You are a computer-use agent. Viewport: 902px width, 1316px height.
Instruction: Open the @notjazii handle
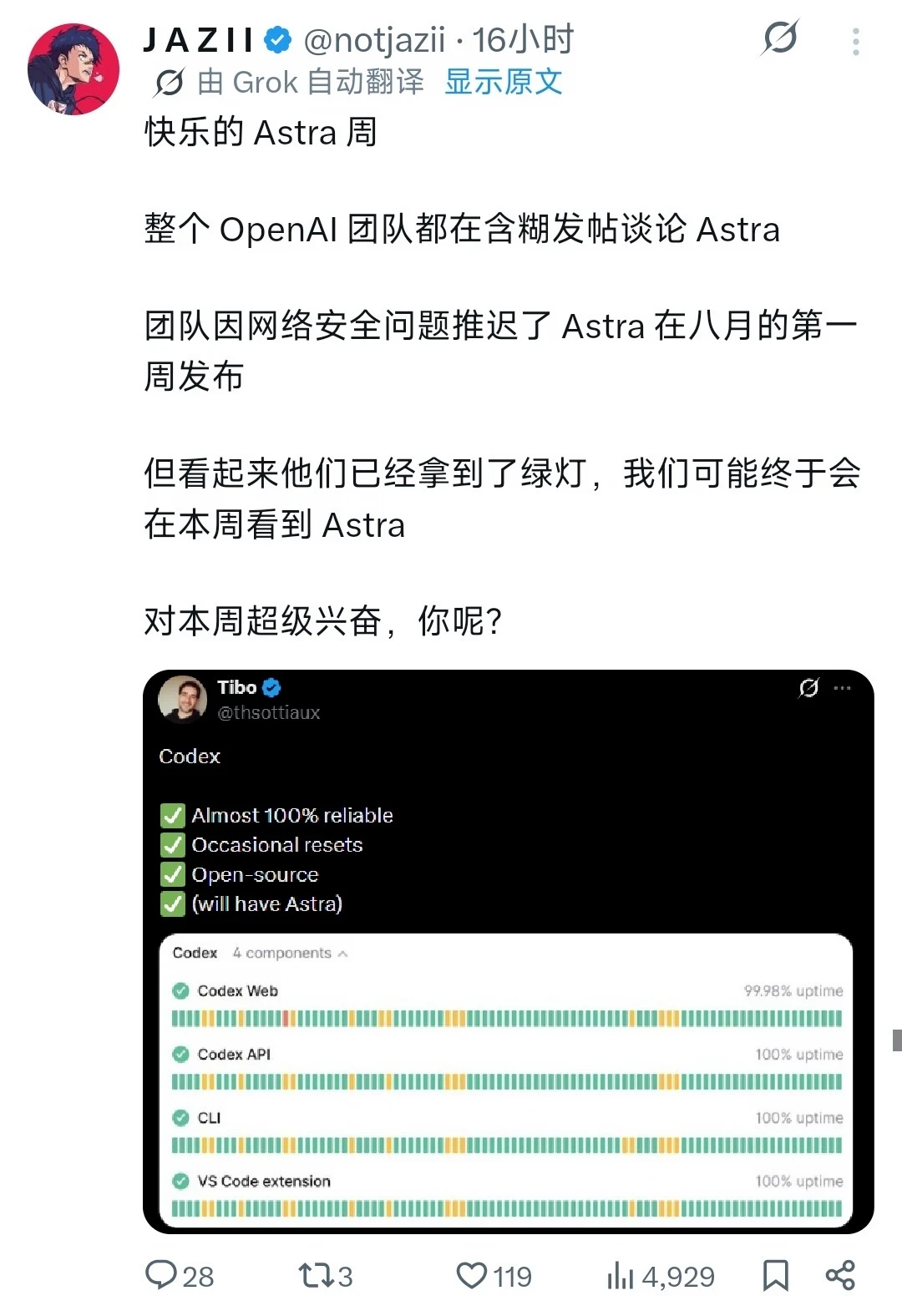[x=374, y=39]
